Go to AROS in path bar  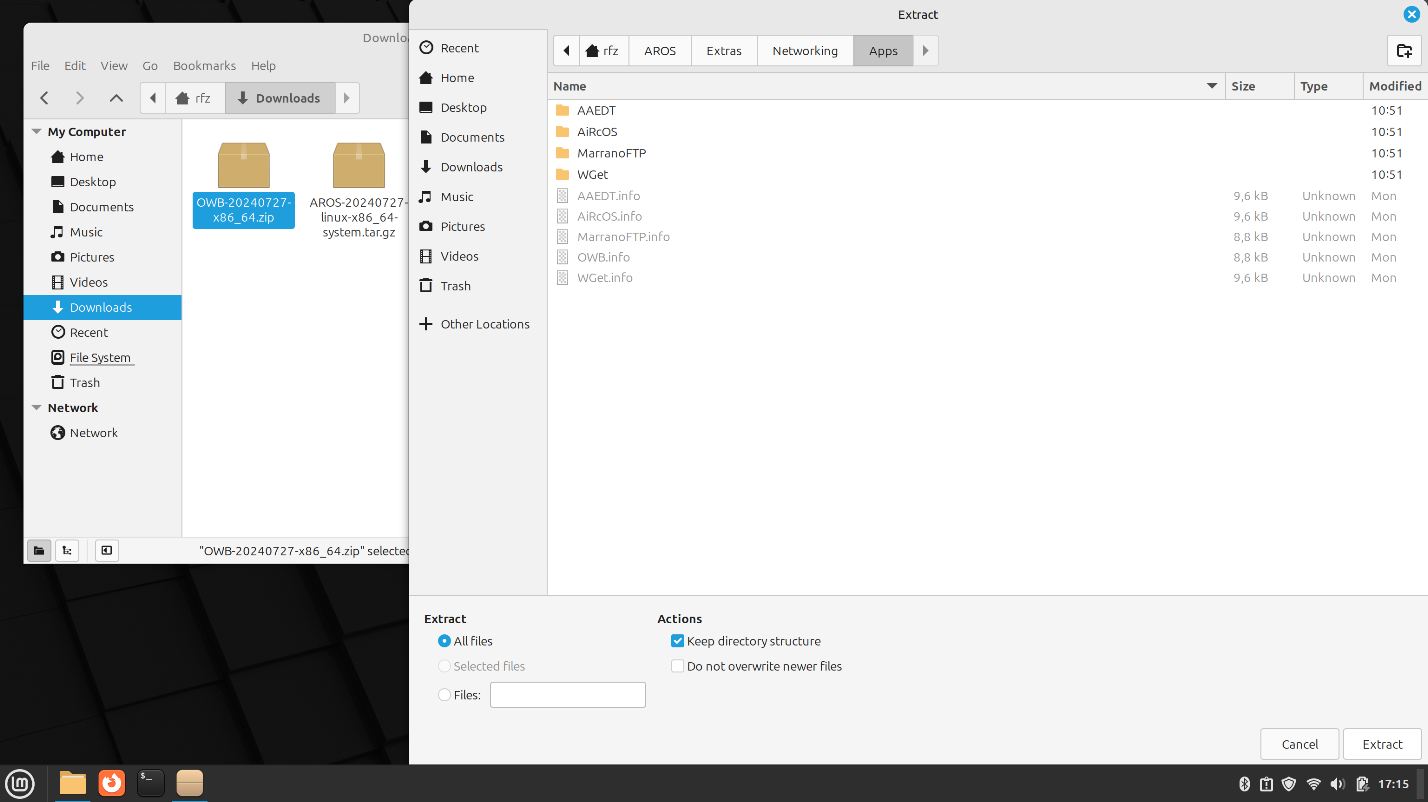pos(660,51)
